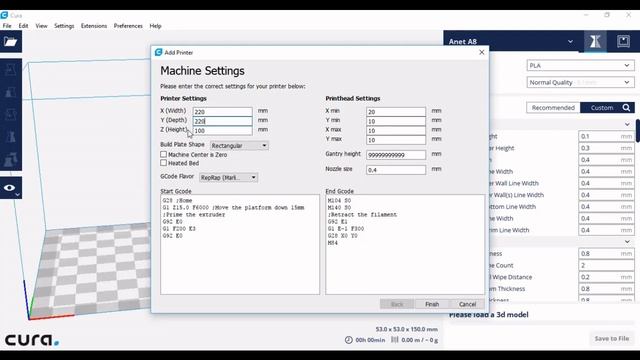Select the Move tool in left sidebar
640x360 pixels.
coord(11,70)
